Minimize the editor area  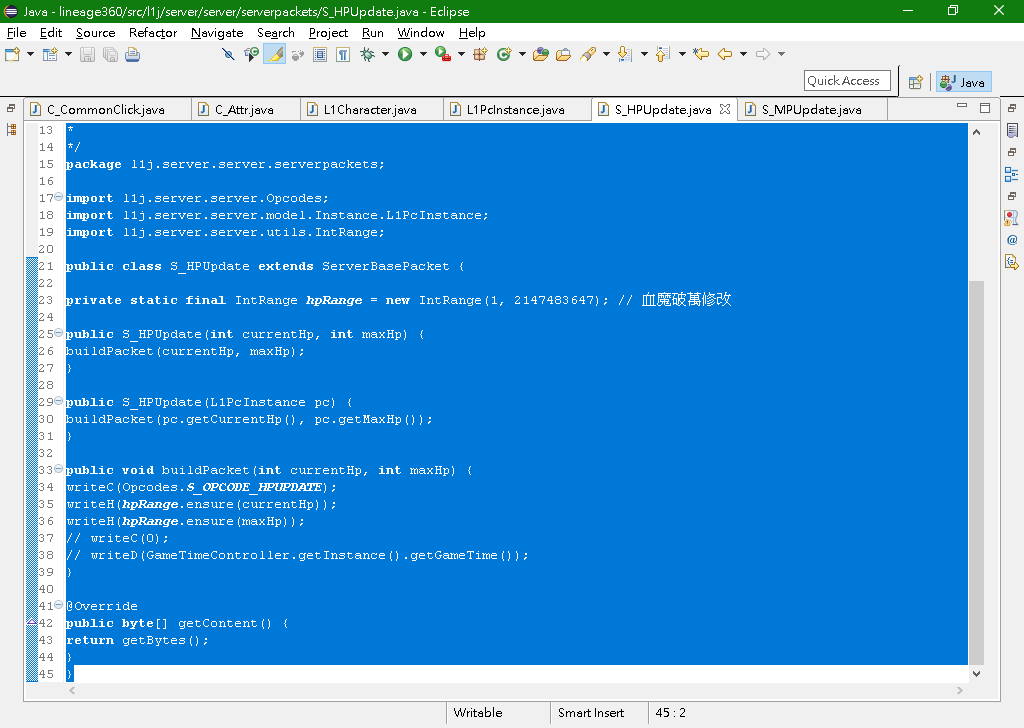(962, 105)
